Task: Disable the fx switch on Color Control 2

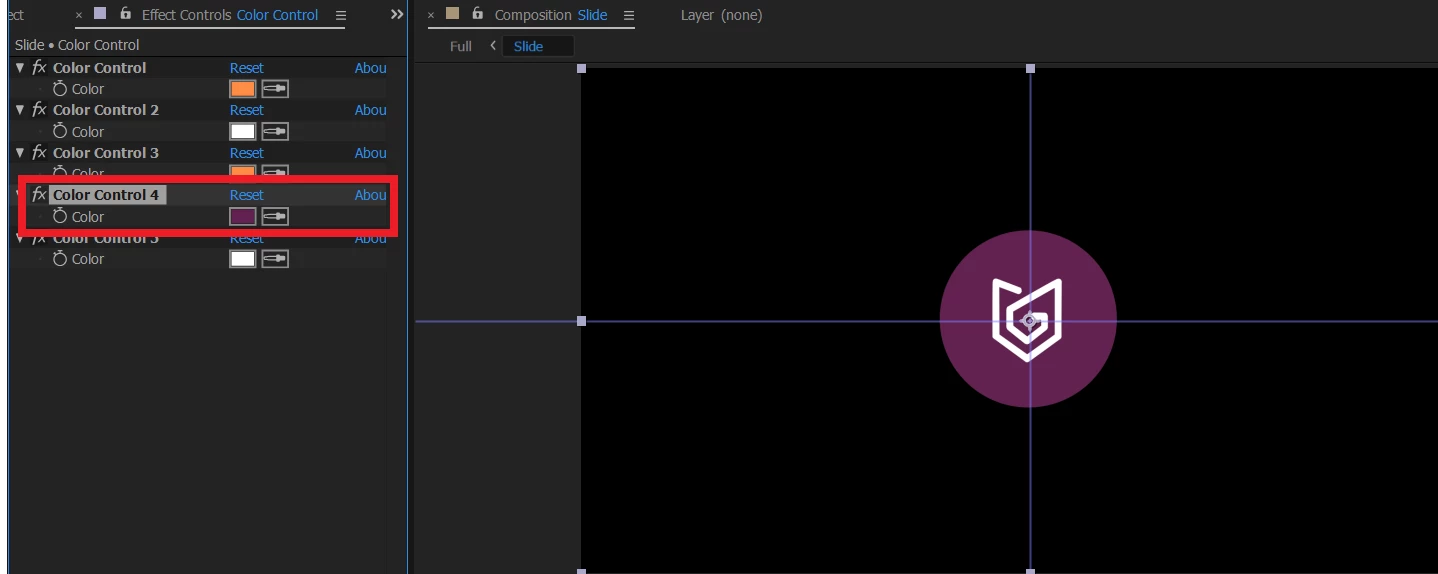Action: 39,110
